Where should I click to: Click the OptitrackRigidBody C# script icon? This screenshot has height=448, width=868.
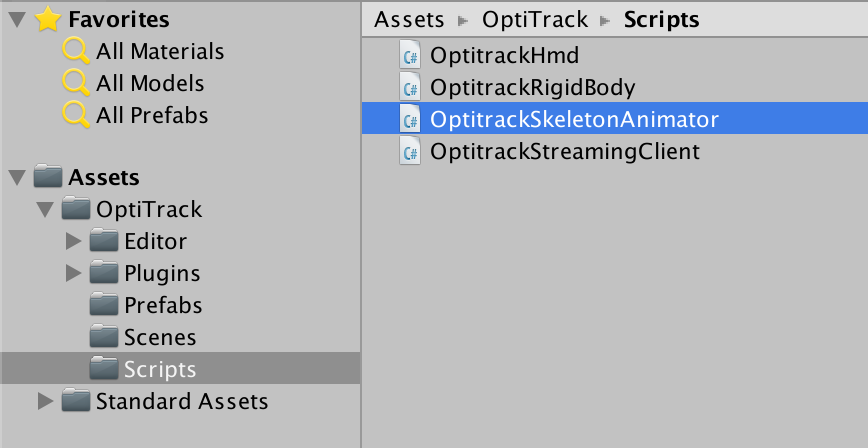click(x=410, y=87)
